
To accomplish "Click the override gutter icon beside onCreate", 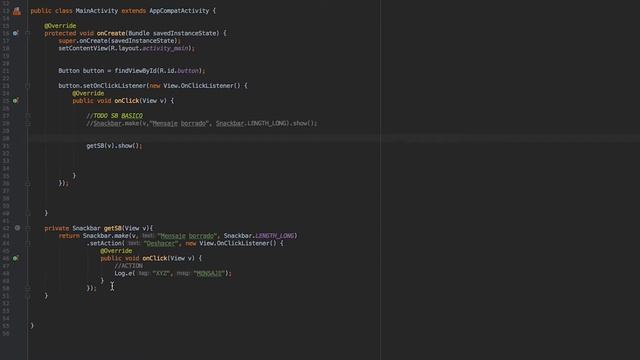I will tap(16, 33).
